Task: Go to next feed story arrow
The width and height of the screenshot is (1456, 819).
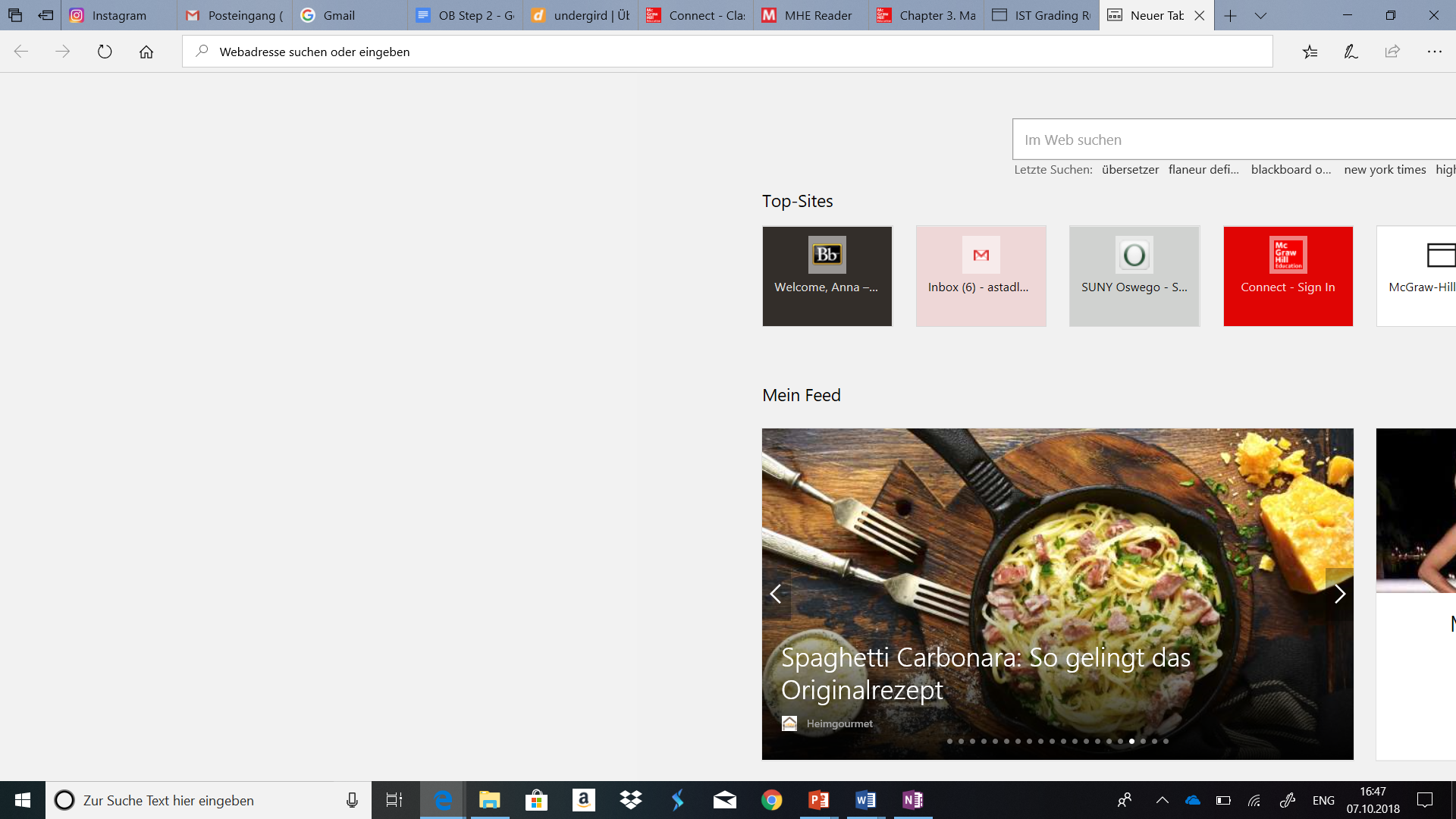Action: pyautogui.click(x=1339, y=594)
